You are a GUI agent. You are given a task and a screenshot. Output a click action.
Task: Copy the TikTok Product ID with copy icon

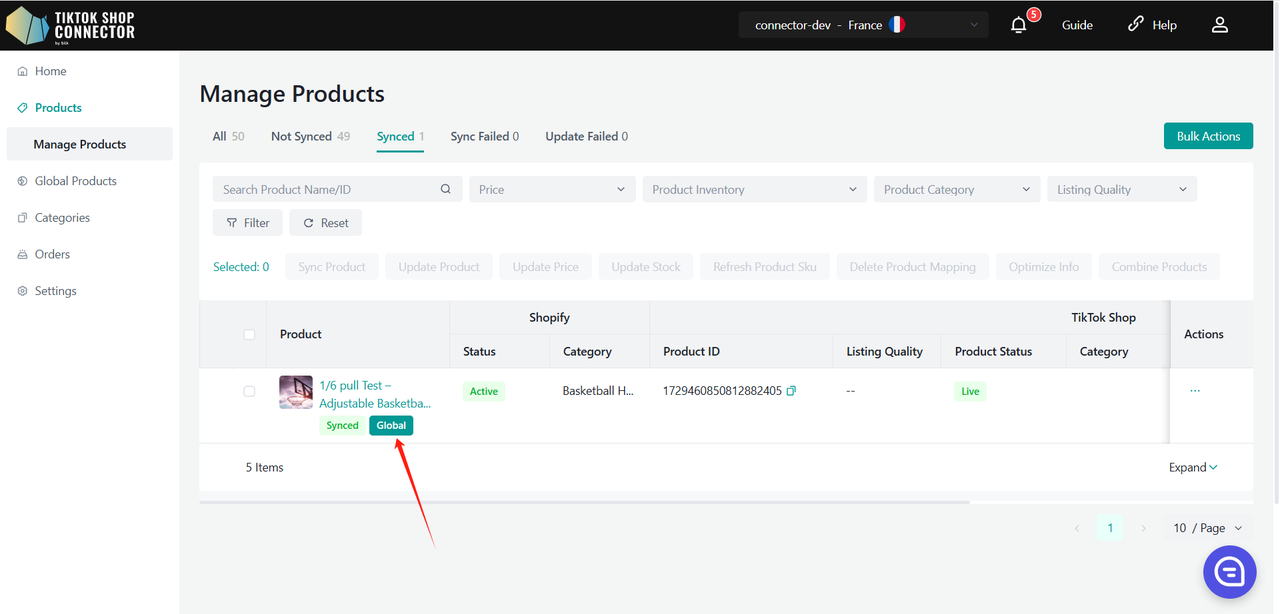tap(791, 391)
